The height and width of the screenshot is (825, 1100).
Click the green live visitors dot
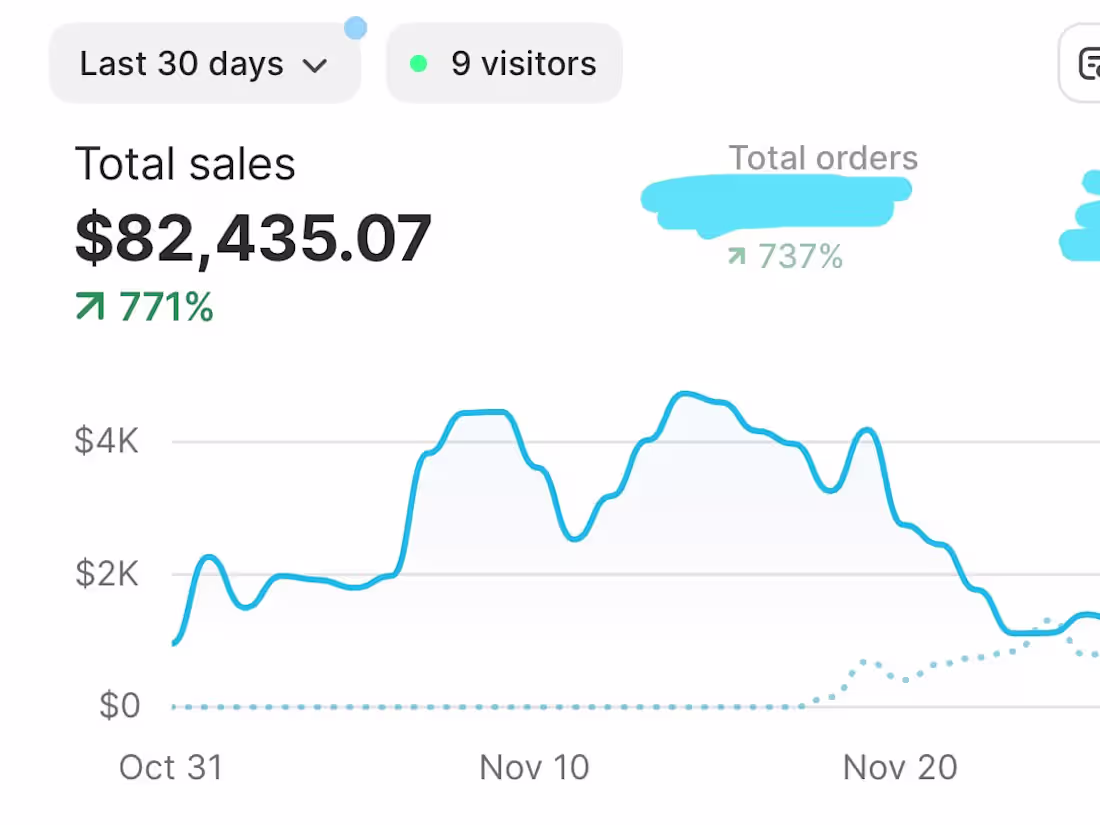(419, 64)
